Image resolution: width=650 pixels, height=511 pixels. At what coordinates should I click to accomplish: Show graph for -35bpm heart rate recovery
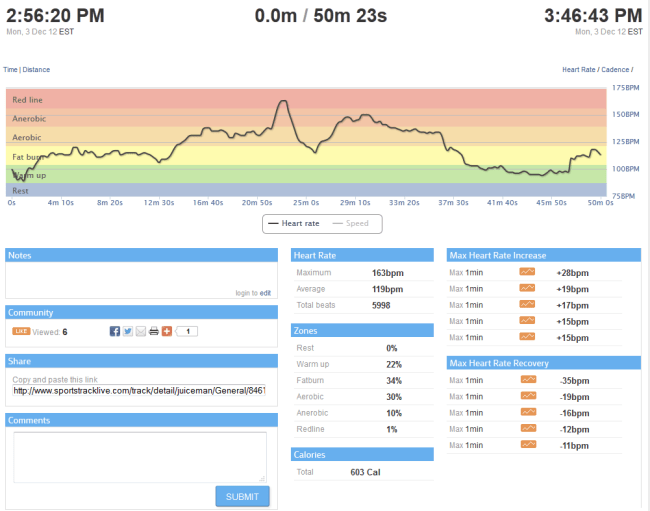pyautogui.click(x=527, y=380)
